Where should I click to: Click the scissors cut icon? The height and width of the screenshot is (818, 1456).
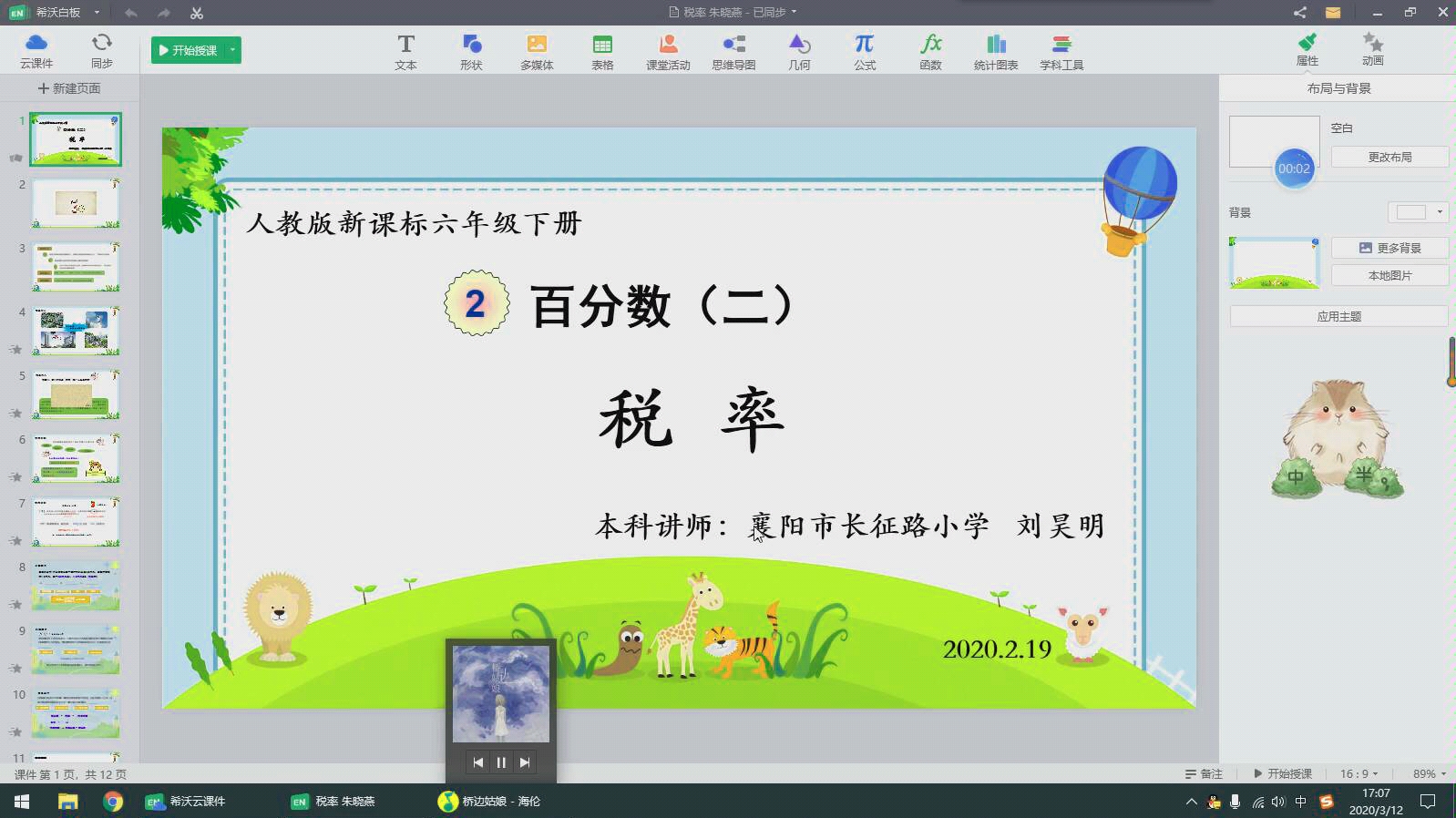click(x=197, y=13)
